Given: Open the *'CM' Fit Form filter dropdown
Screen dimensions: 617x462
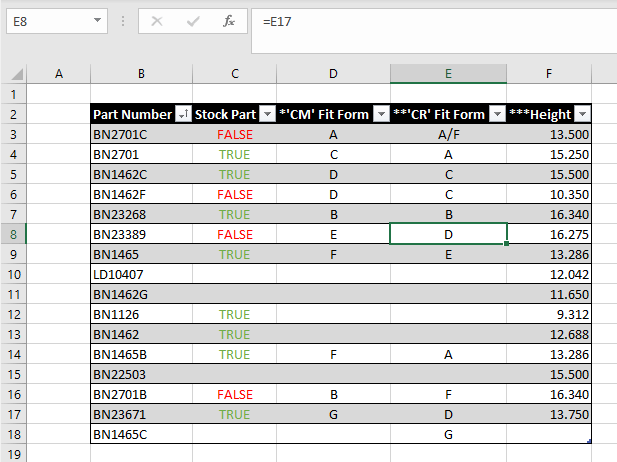Looking at the screenshot, I should point(381,115).
